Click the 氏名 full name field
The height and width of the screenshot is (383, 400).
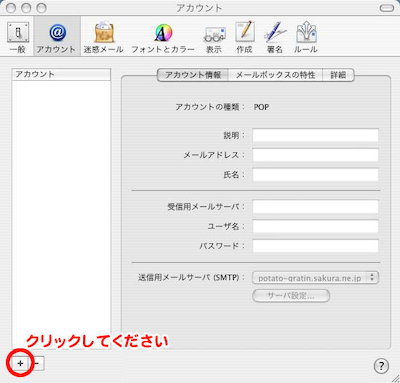tap(315, 175)
